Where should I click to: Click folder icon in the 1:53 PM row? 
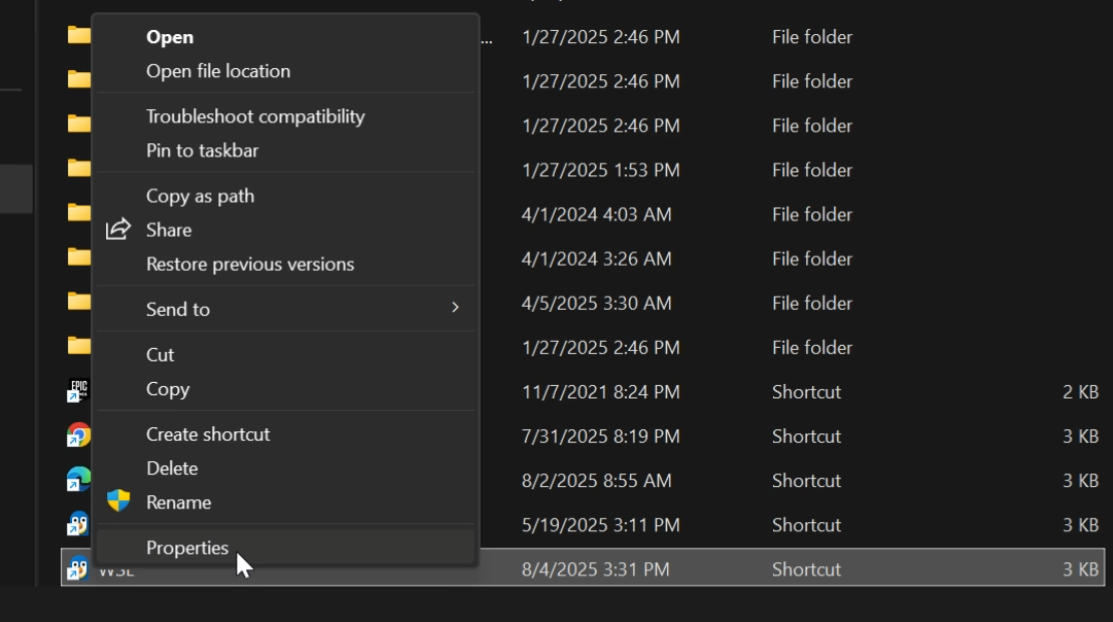[78, 169]
